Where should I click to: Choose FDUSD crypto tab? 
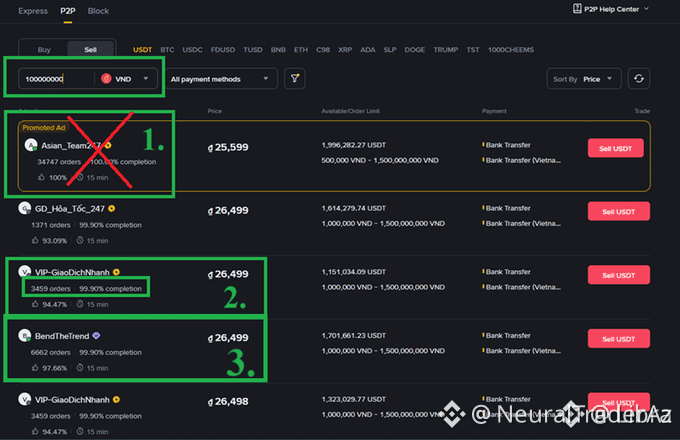coord(222,49)
